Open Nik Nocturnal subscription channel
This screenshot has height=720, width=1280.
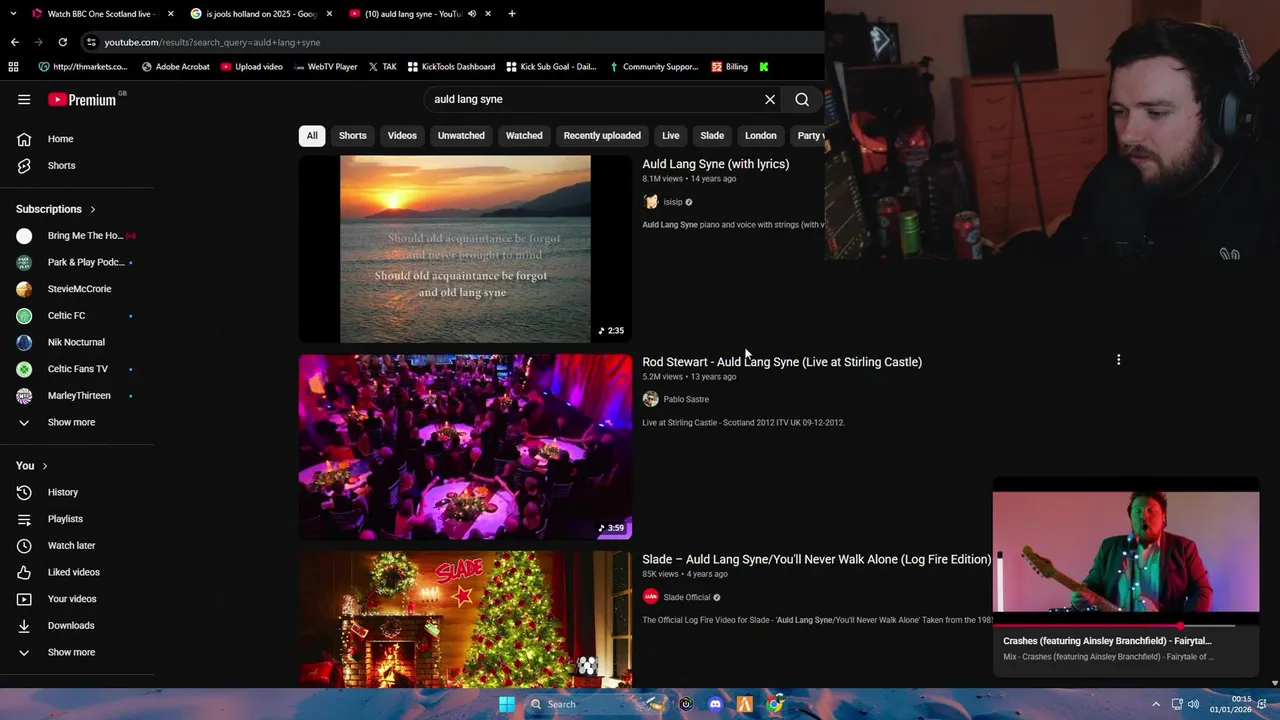click(x=76, y=342)
